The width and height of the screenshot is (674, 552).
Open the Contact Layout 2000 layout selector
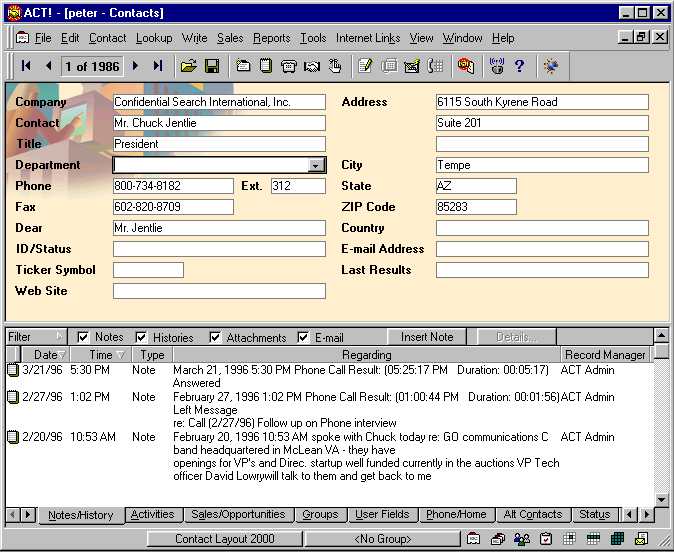(x=224, y=539)
